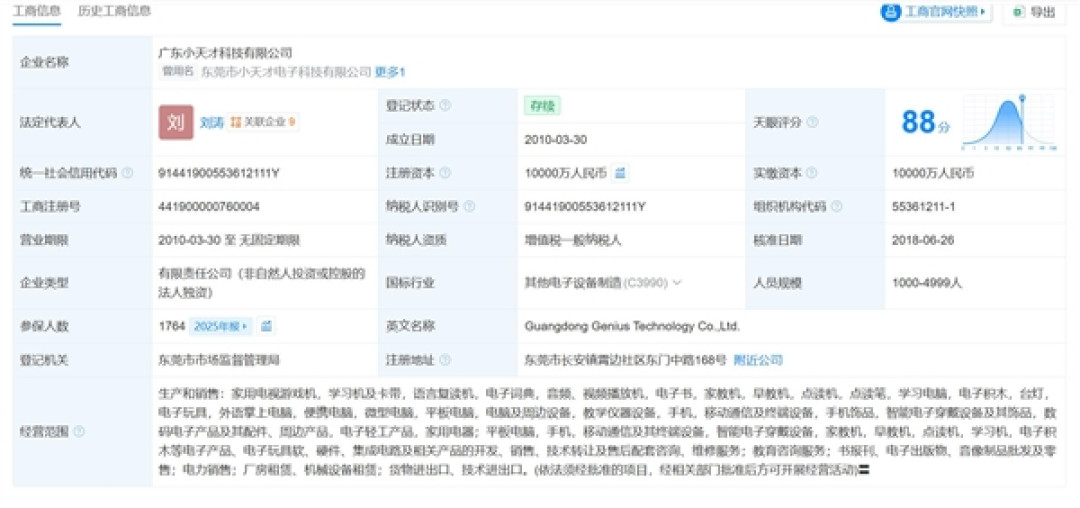Click registration authority 东莞市市场监督管理局

click(x=218, y=360)
